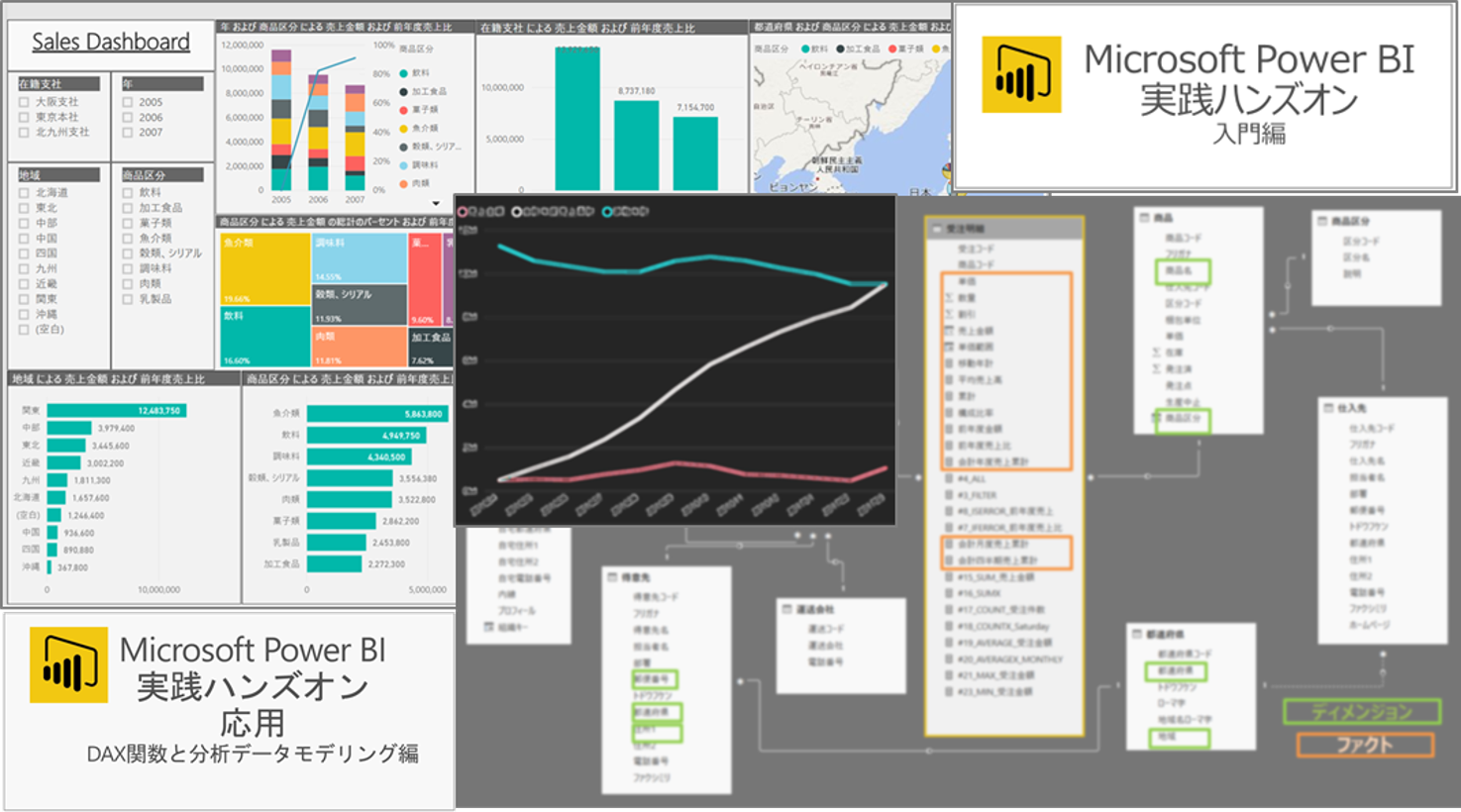This screenshot has width=1461, height=812.
Task: Click the 飲料 bar labeled 4,949,750
Action: (x=366, y=436)
